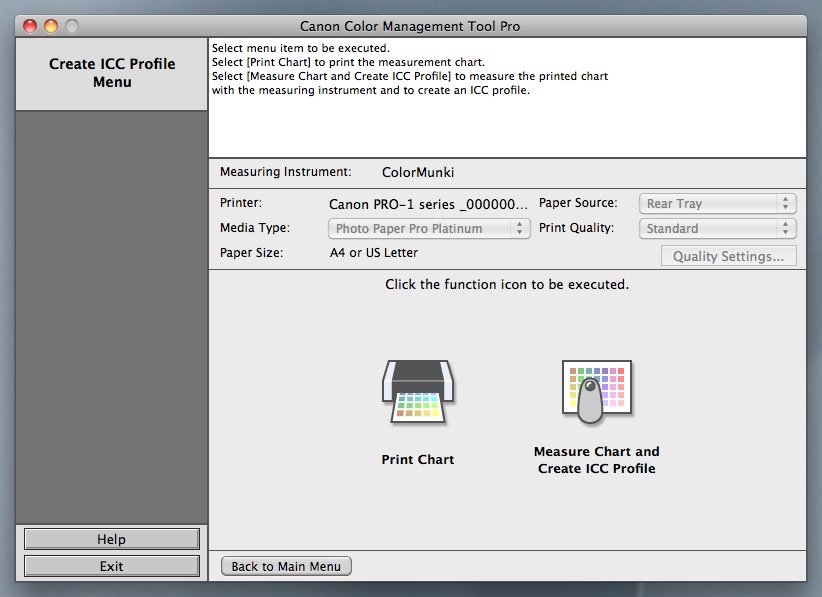Image resolution: width=822 pixels, height=597 pixels.
Task: Click the Canon Color Management Tool Pro title
Action: click(410, 26)
